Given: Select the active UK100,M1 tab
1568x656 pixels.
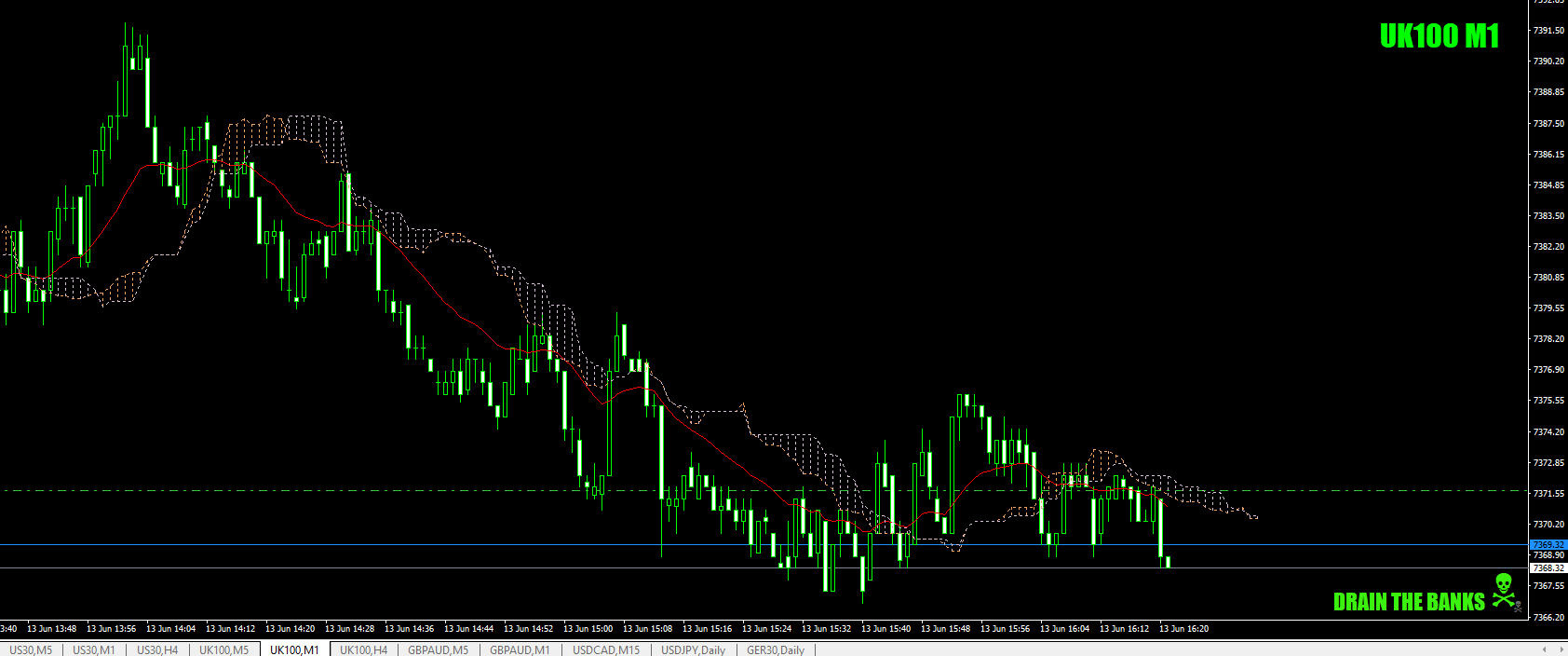Looking at the screenshot, I should [294, 649].
